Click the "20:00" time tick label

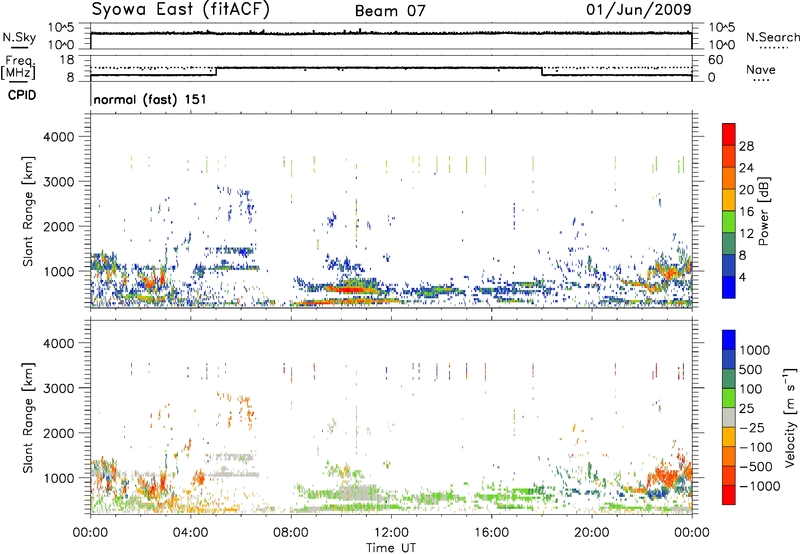[x=591, y=533]
